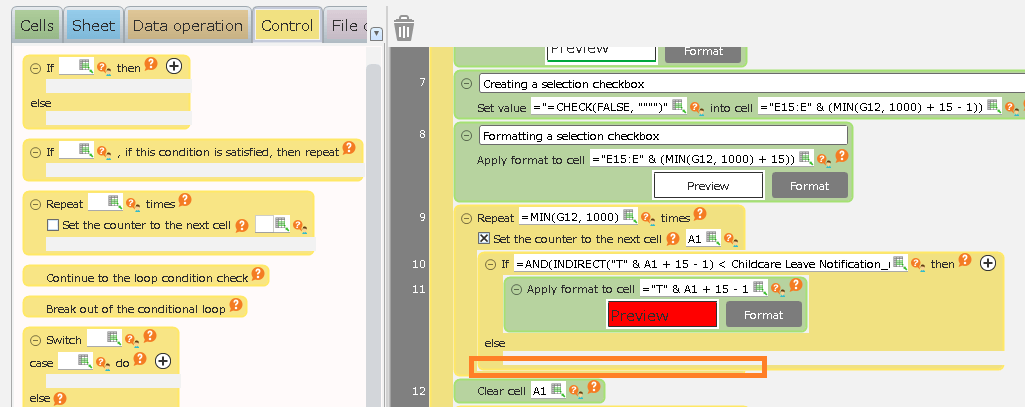Click Format button next to red Preview

pyautogui.click(x=763, y=315)
